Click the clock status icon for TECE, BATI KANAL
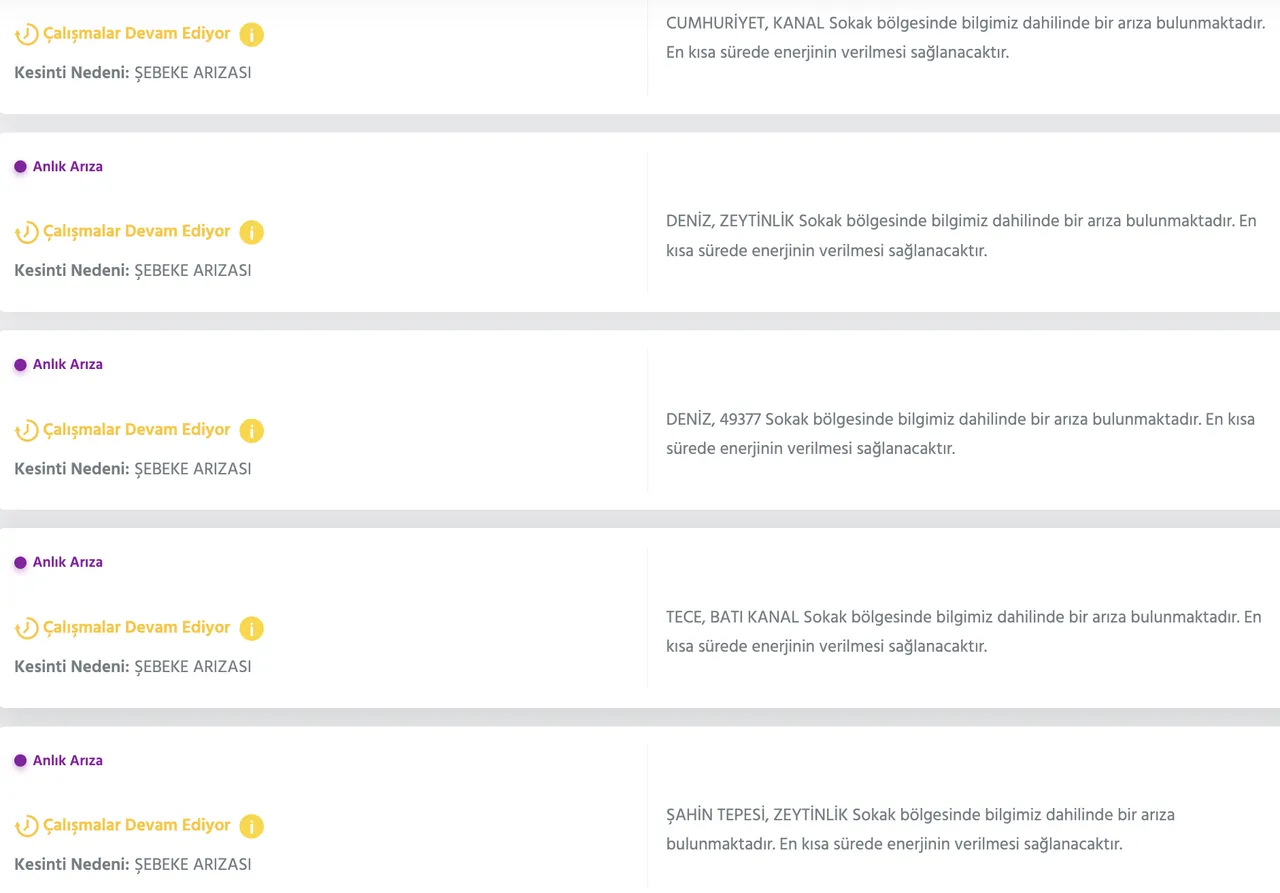 point(26,629)
